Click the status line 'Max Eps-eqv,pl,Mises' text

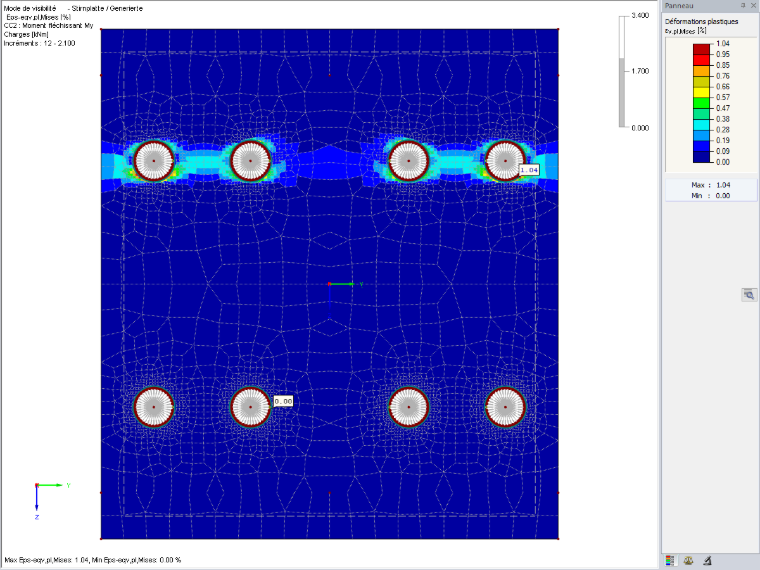click(x=93, y=560)
